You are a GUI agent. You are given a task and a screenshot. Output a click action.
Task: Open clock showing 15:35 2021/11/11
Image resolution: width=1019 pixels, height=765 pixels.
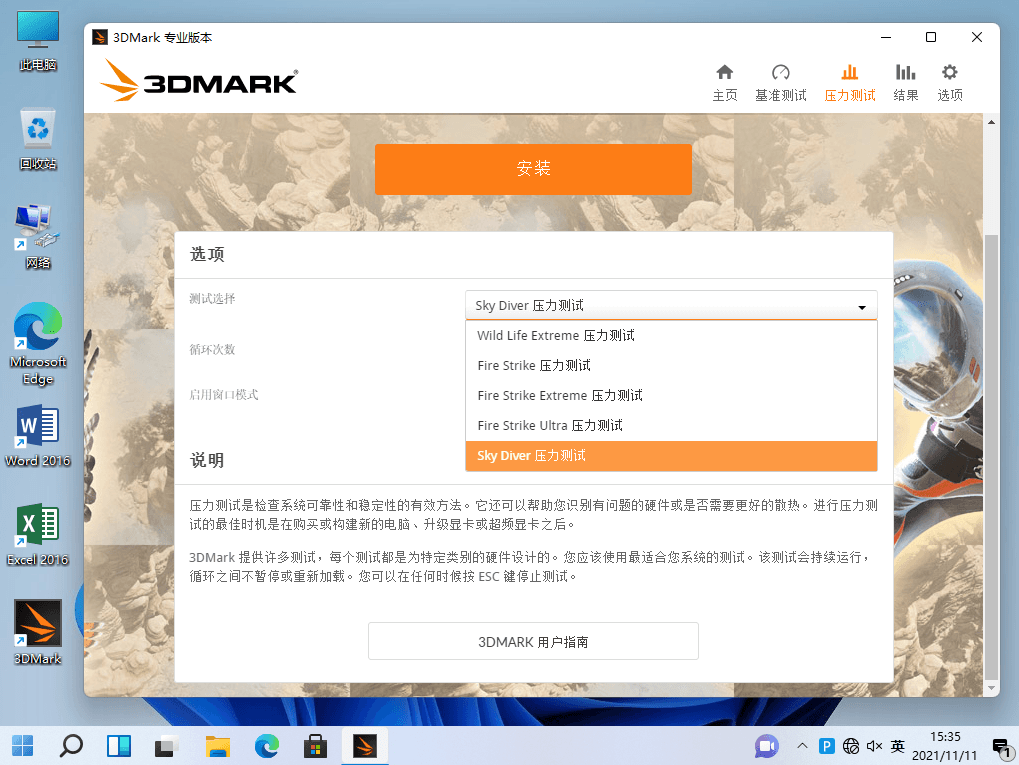[944, 746]
